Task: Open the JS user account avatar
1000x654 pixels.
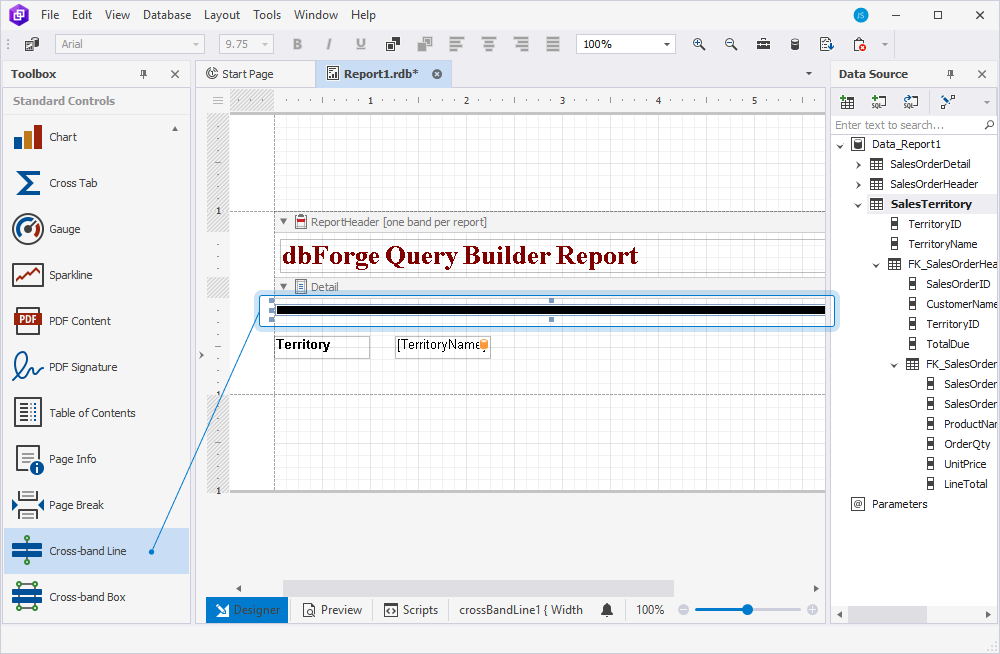Action: tap(861, 15)
